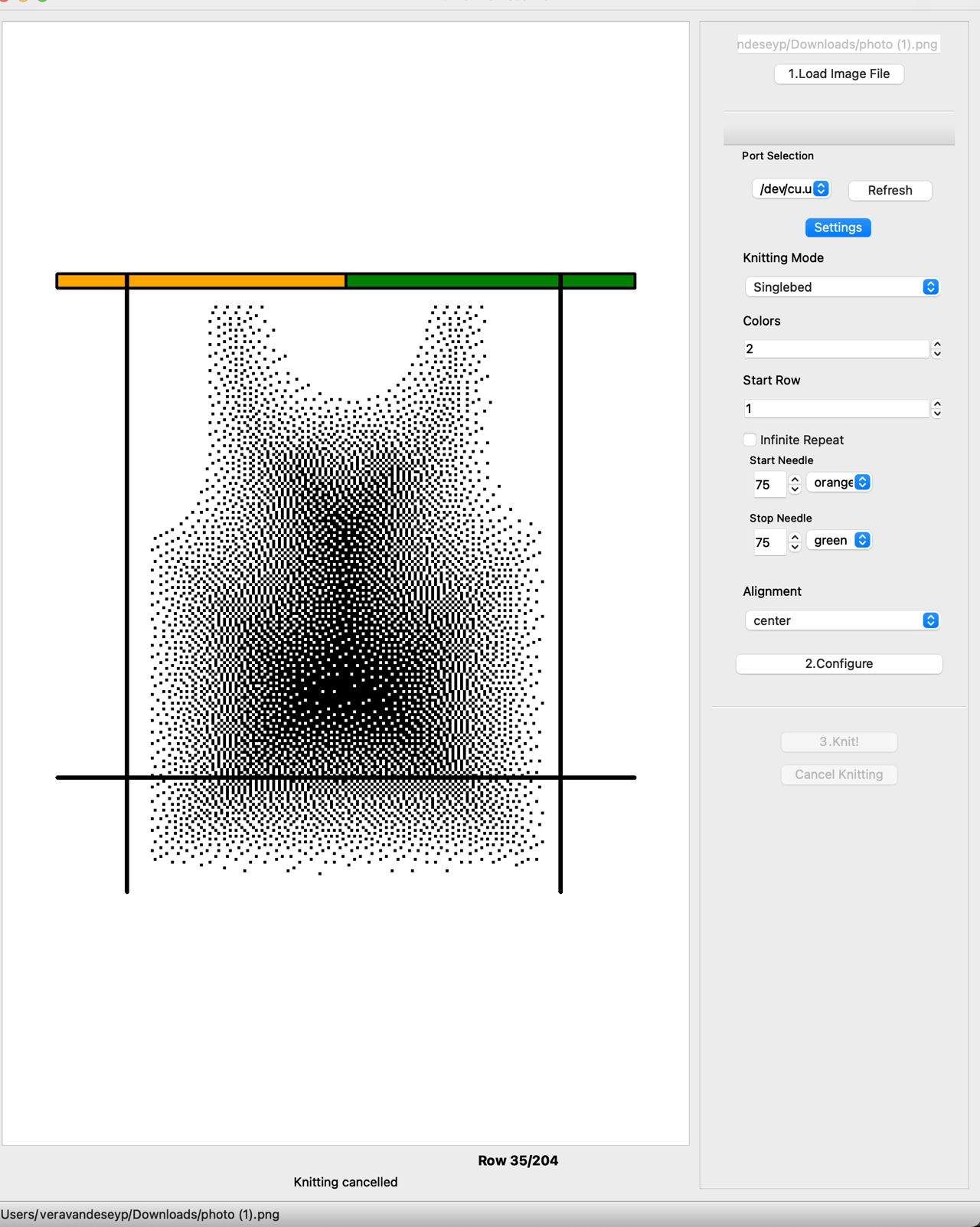Click the image file path field
This screenshot has width=980, height=1227.
click(838, 44)
